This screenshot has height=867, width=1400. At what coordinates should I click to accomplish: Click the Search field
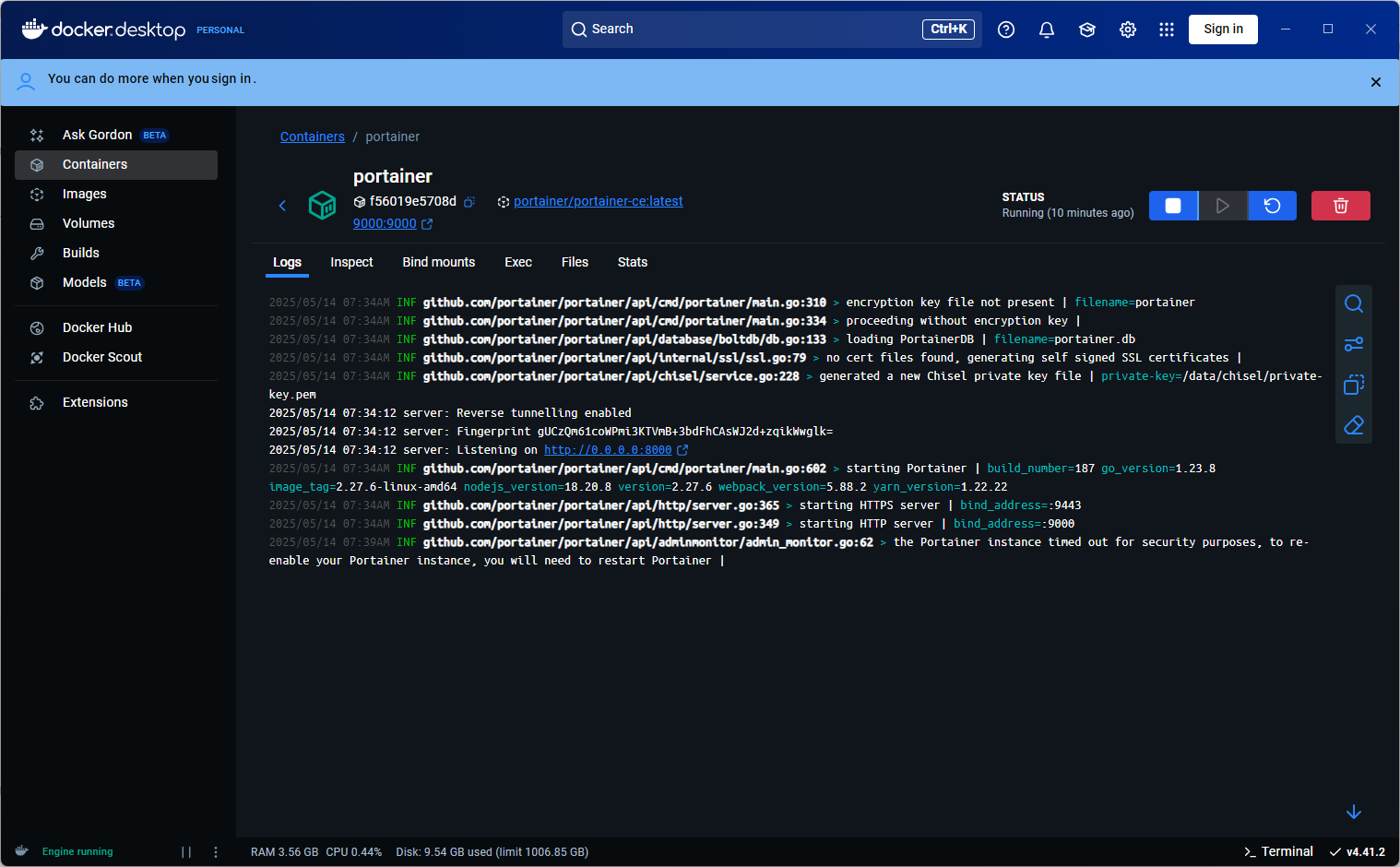point(772,30)
